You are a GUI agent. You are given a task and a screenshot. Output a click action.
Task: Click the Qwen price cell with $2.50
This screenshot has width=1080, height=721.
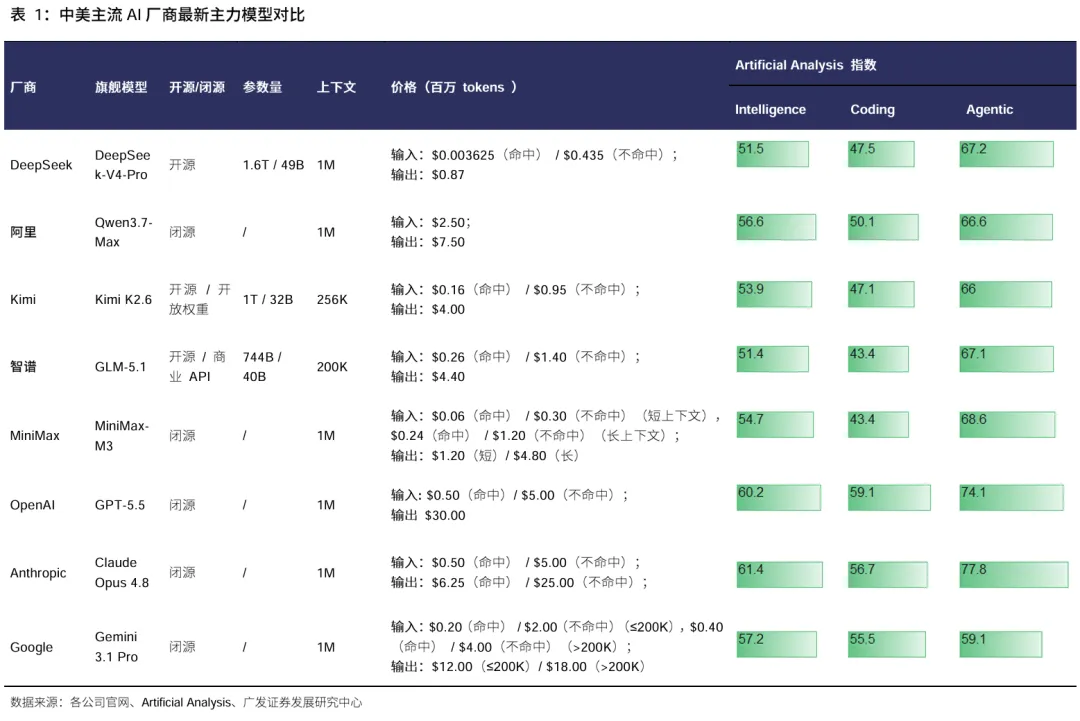tap(431, 232)
